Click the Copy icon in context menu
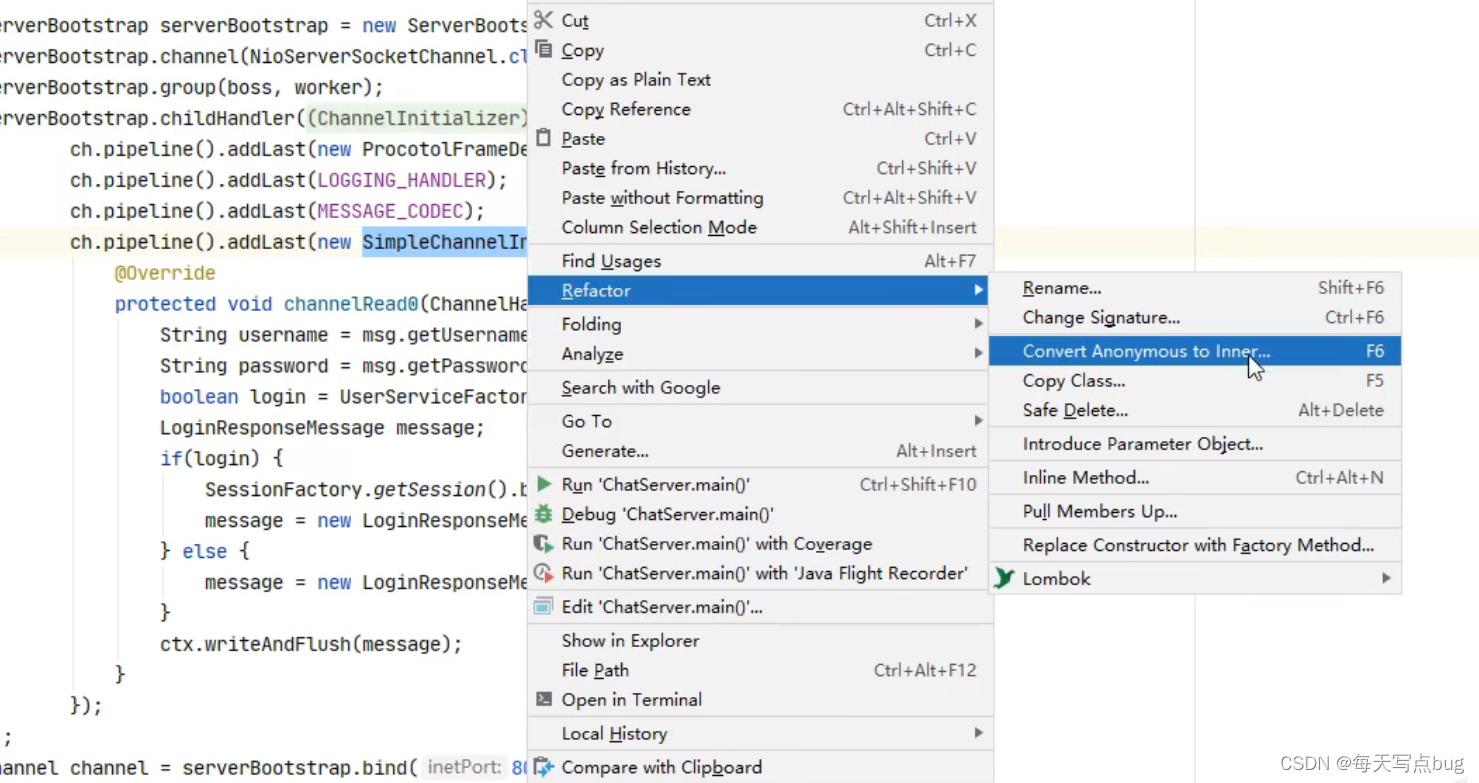Screen dimensions: 1479x783 point(543,49)
